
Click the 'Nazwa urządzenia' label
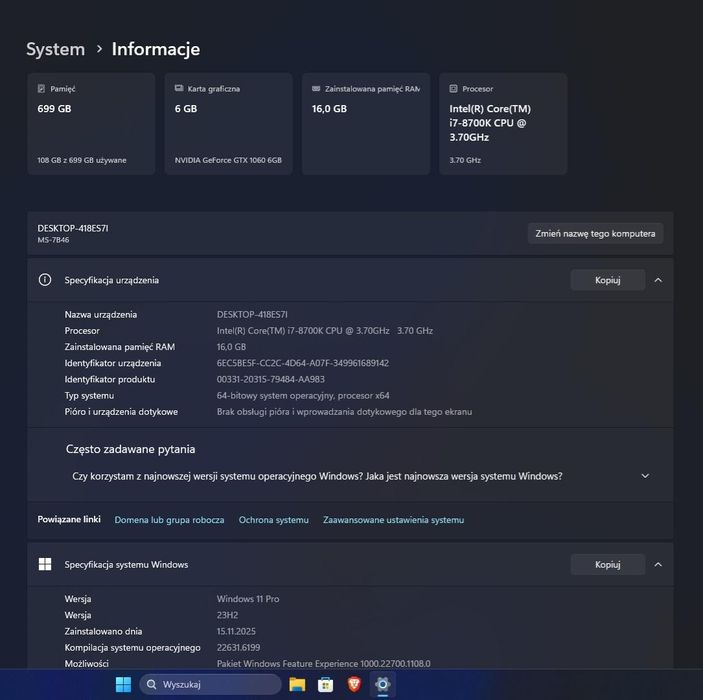(101, 314)
